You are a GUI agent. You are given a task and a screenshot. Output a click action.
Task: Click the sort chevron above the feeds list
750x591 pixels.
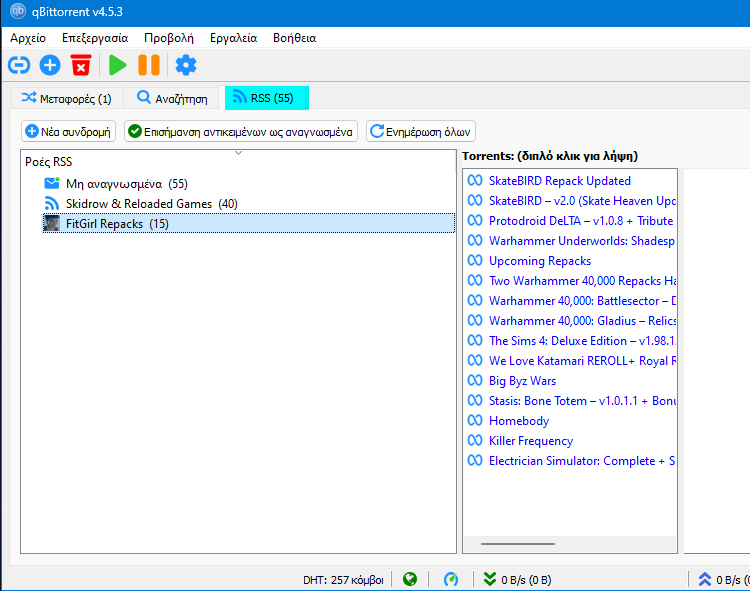point(238,153)
